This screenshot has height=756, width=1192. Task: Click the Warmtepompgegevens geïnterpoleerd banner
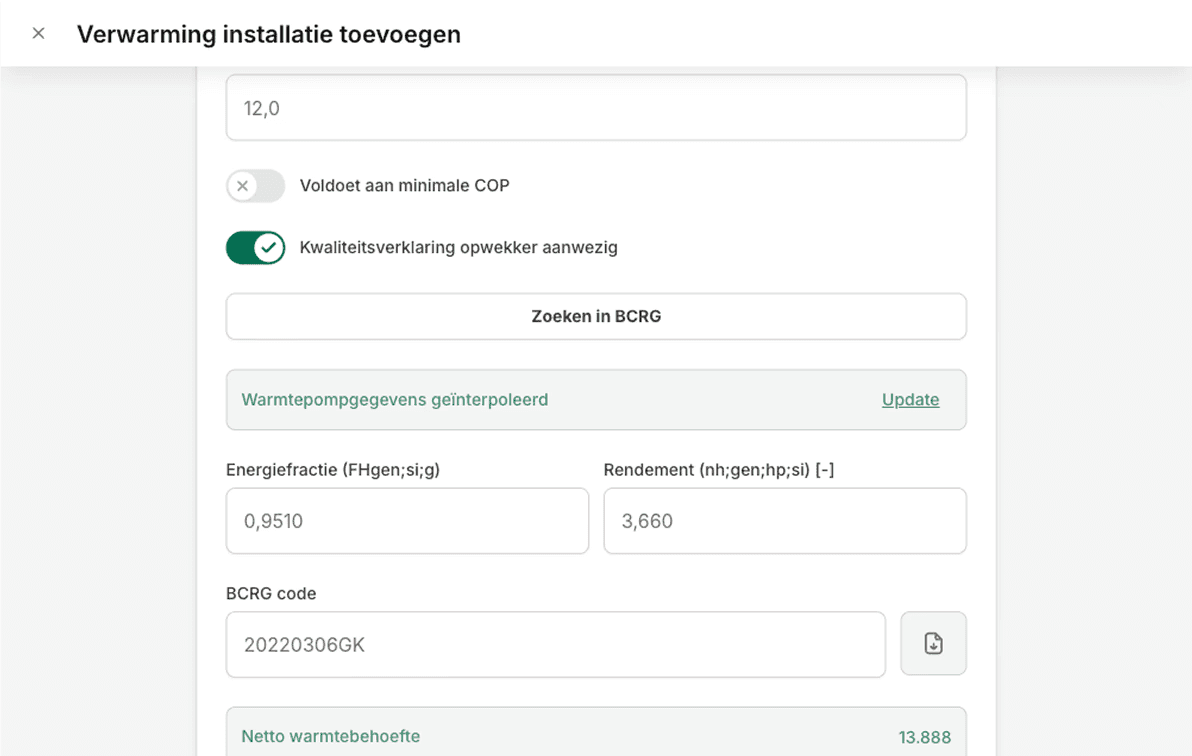click(x=595, y=399)
